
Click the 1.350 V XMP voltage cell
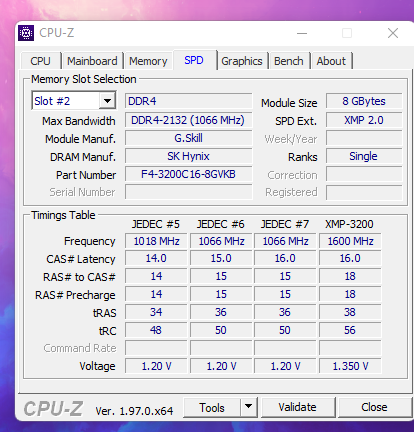(x=350, y=366)
